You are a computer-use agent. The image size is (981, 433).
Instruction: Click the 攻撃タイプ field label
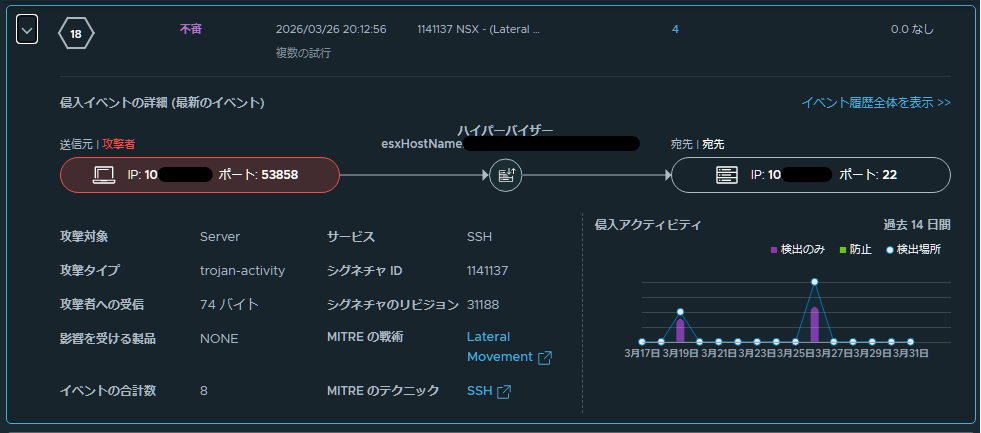click(89, 270)
